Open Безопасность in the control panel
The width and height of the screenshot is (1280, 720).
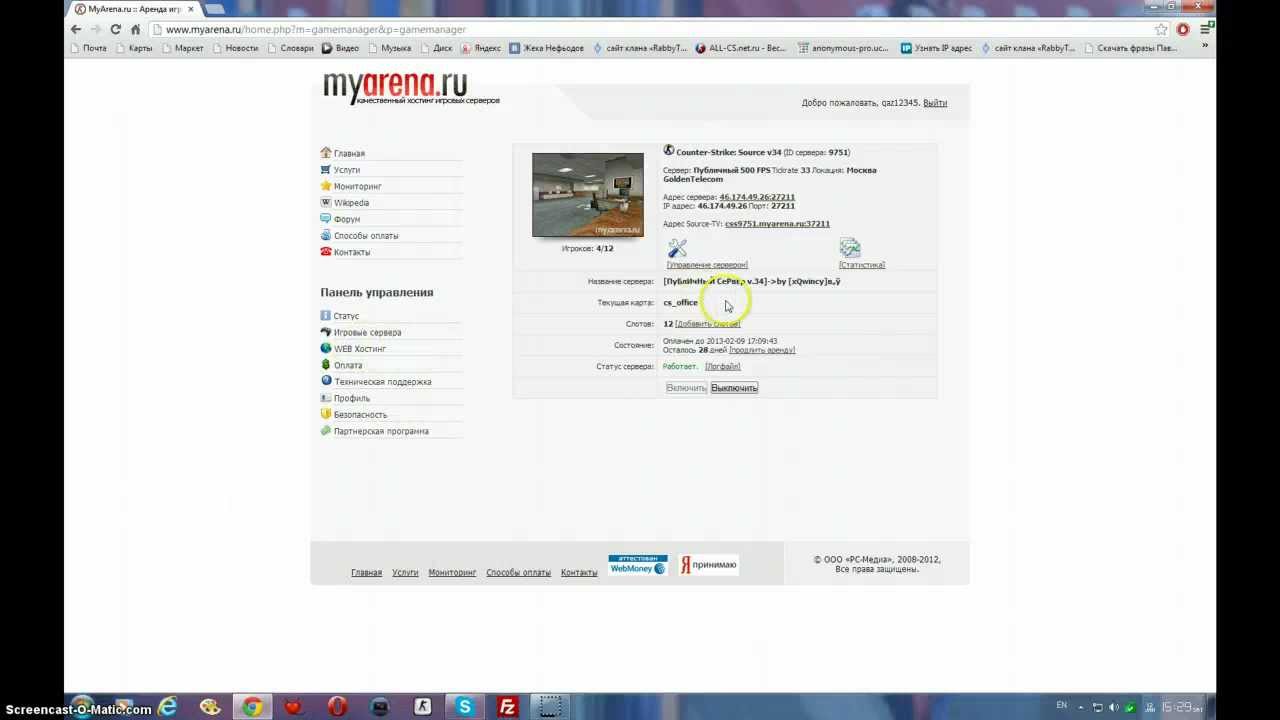(360, 415)
